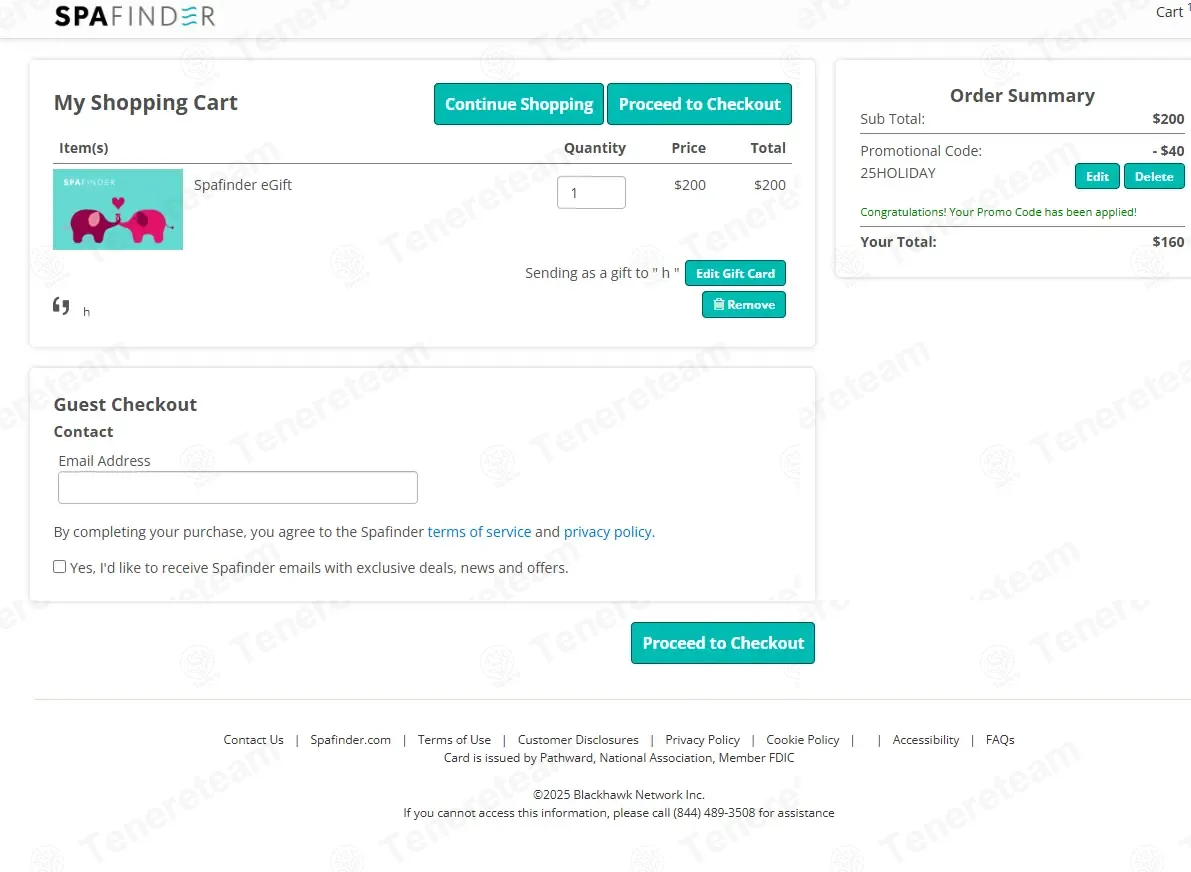Viewport: 1191px width, 872px height.
Task: Click the Sub Total $200 value
Action: (x=1168, y=118)
